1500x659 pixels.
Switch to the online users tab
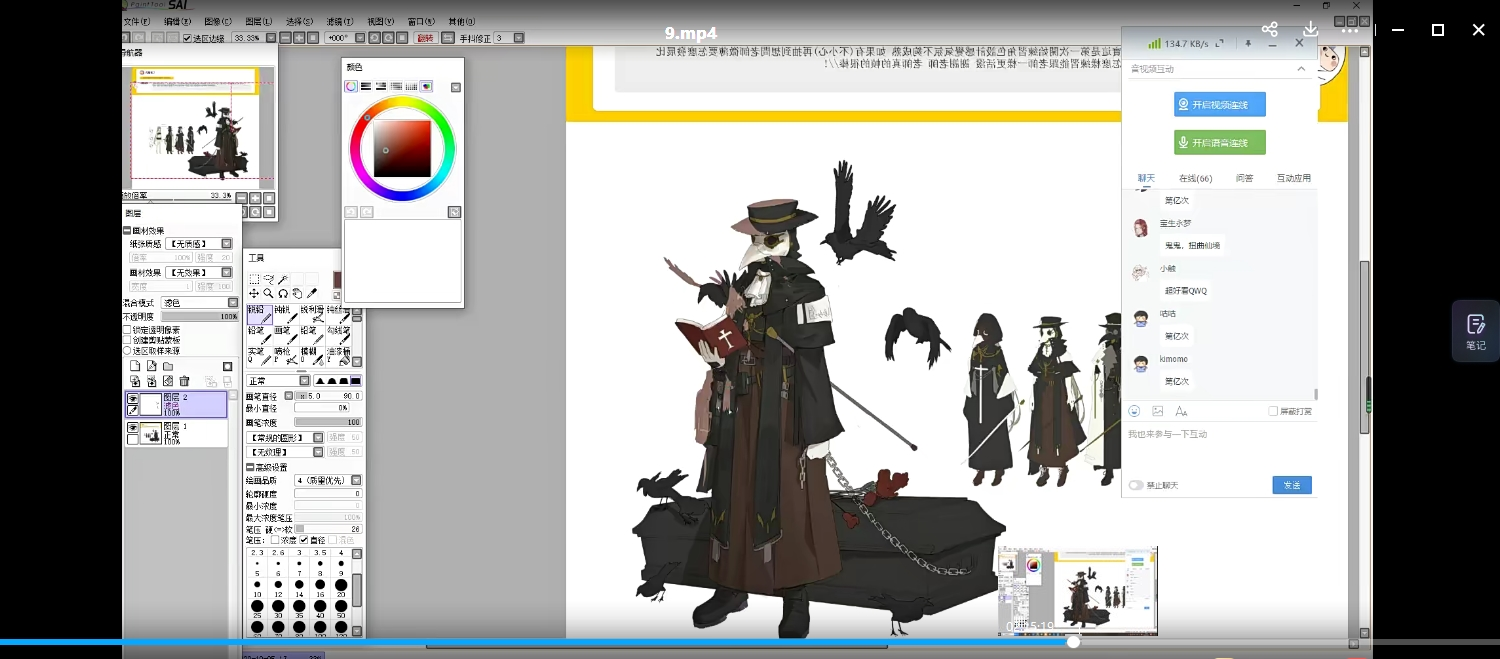coord(1195,178)
